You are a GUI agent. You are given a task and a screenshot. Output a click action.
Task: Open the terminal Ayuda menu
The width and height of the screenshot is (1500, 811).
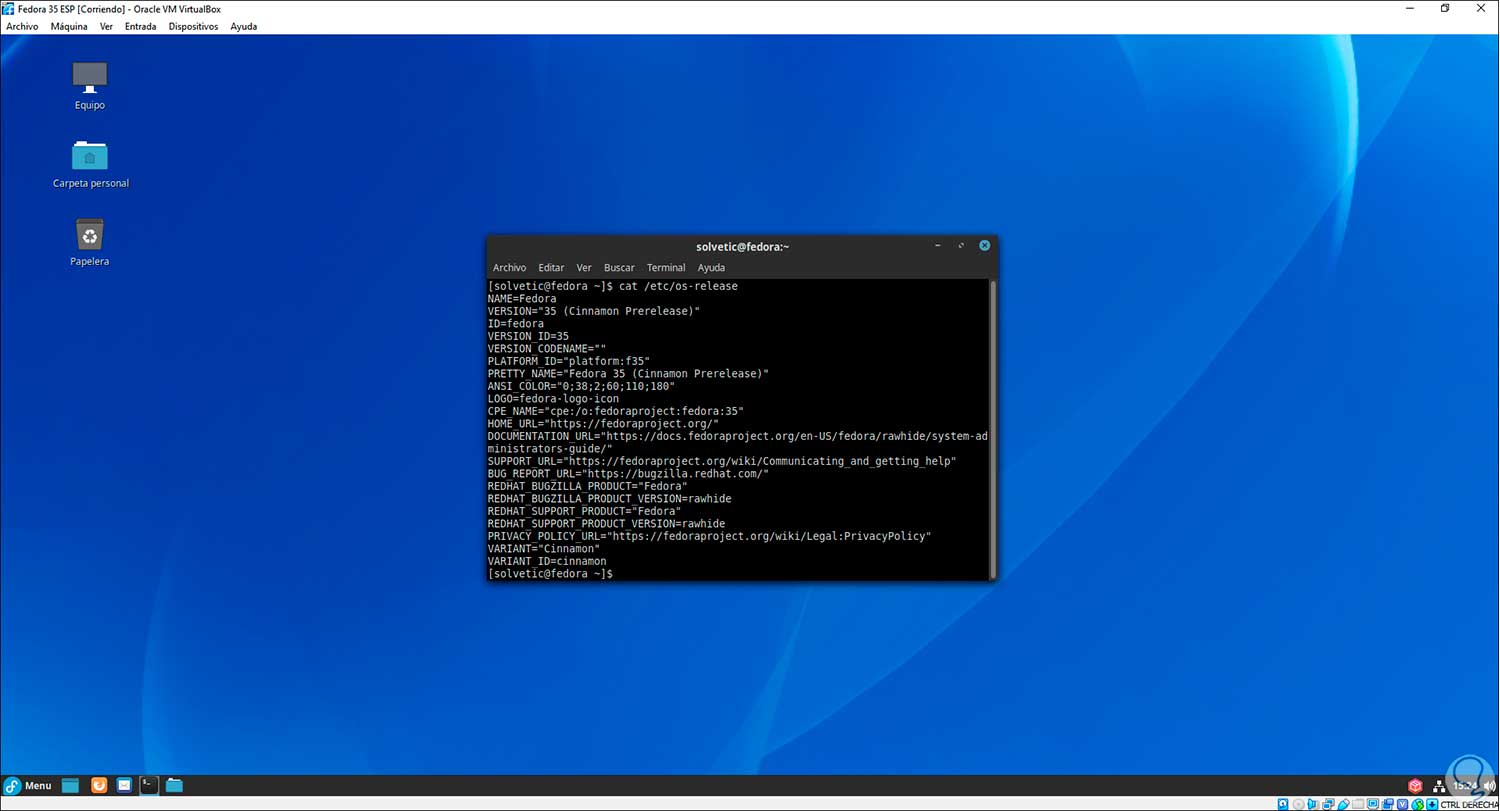(711, 268)
